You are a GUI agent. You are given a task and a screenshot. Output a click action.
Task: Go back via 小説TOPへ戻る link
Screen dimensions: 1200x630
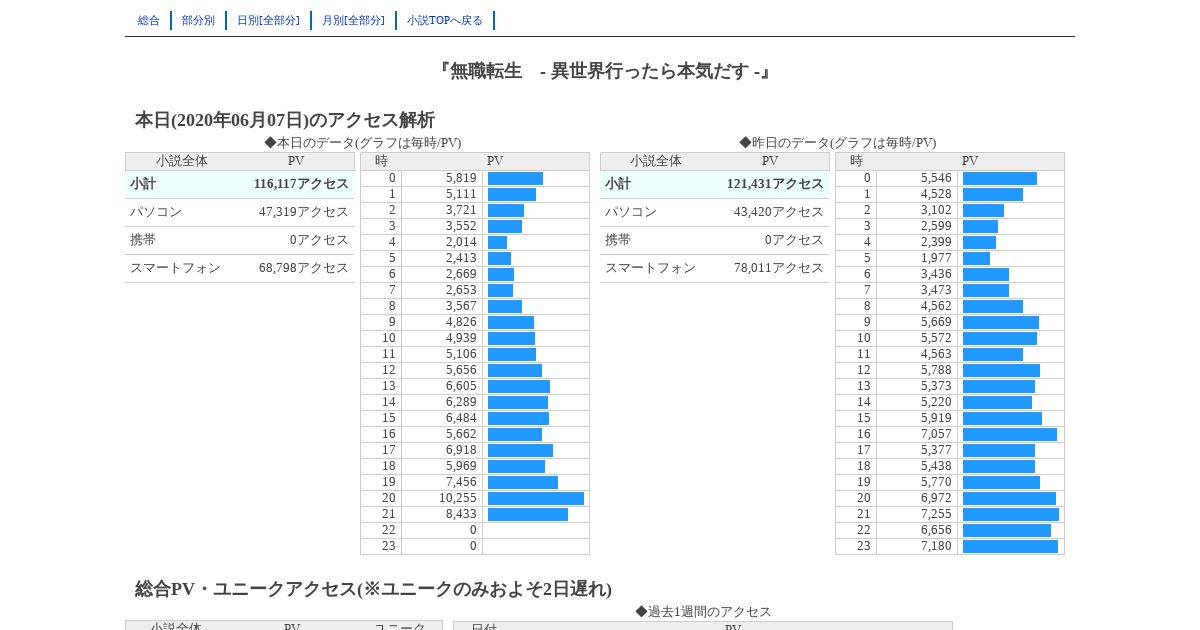point(445,20)
